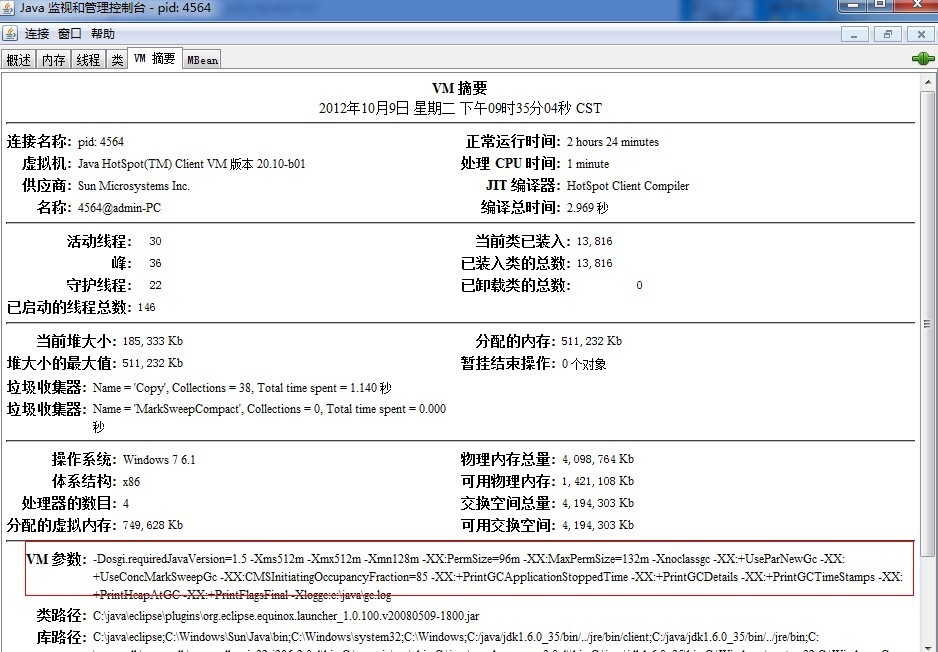The image size is (938, 652).
Task: Click the Java icon beside 连接 menu
Action: pyautogui.click(x=10, y=33)
